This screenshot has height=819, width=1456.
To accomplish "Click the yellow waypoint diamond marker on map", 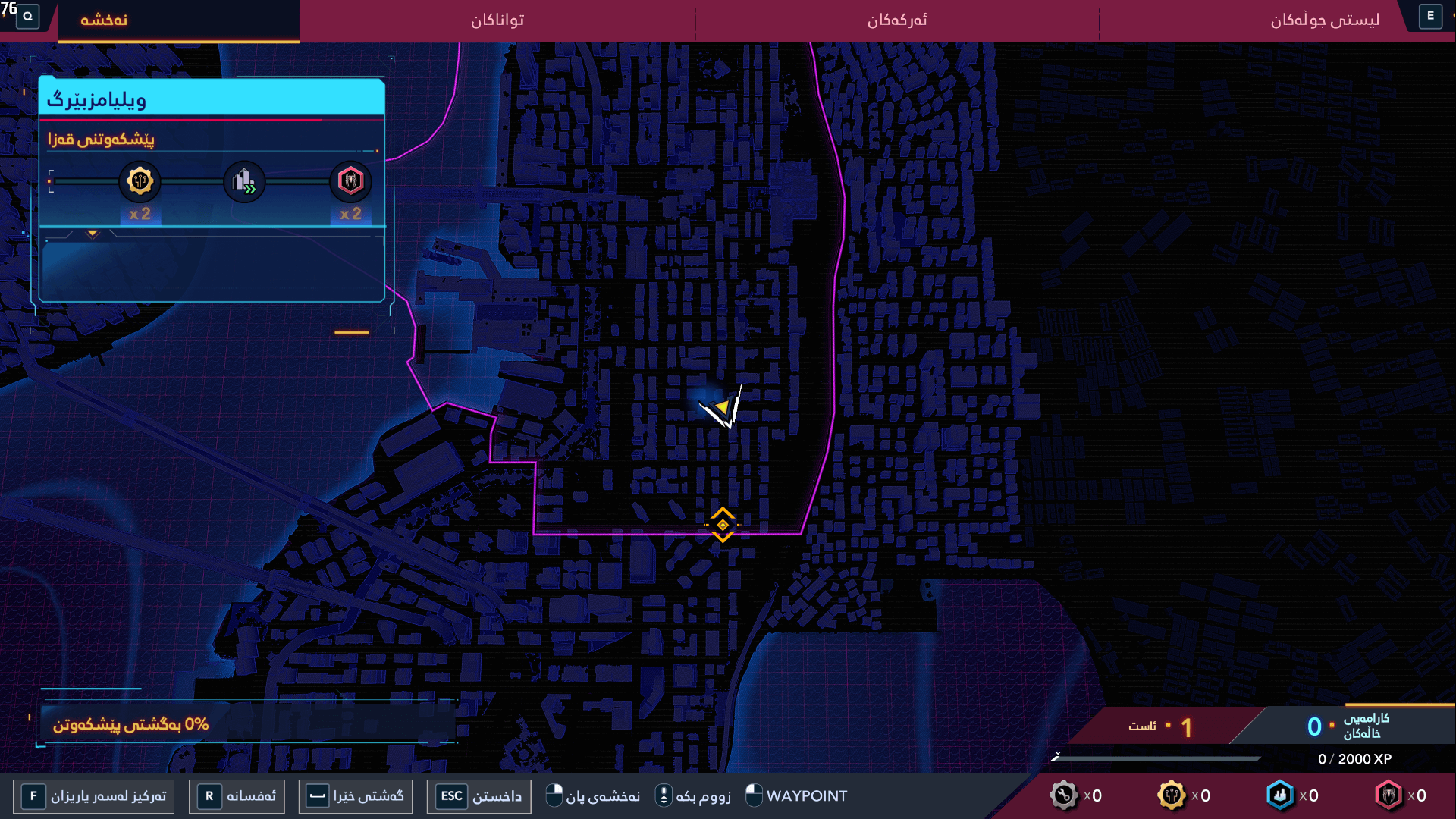I will coord(723,523).
